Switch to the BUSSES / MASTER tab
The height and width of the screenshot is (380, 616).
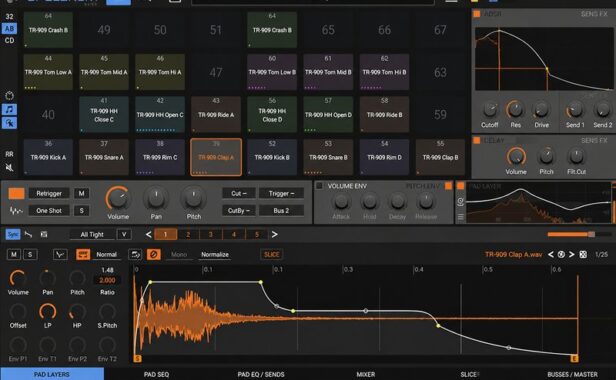coord(572,374)
